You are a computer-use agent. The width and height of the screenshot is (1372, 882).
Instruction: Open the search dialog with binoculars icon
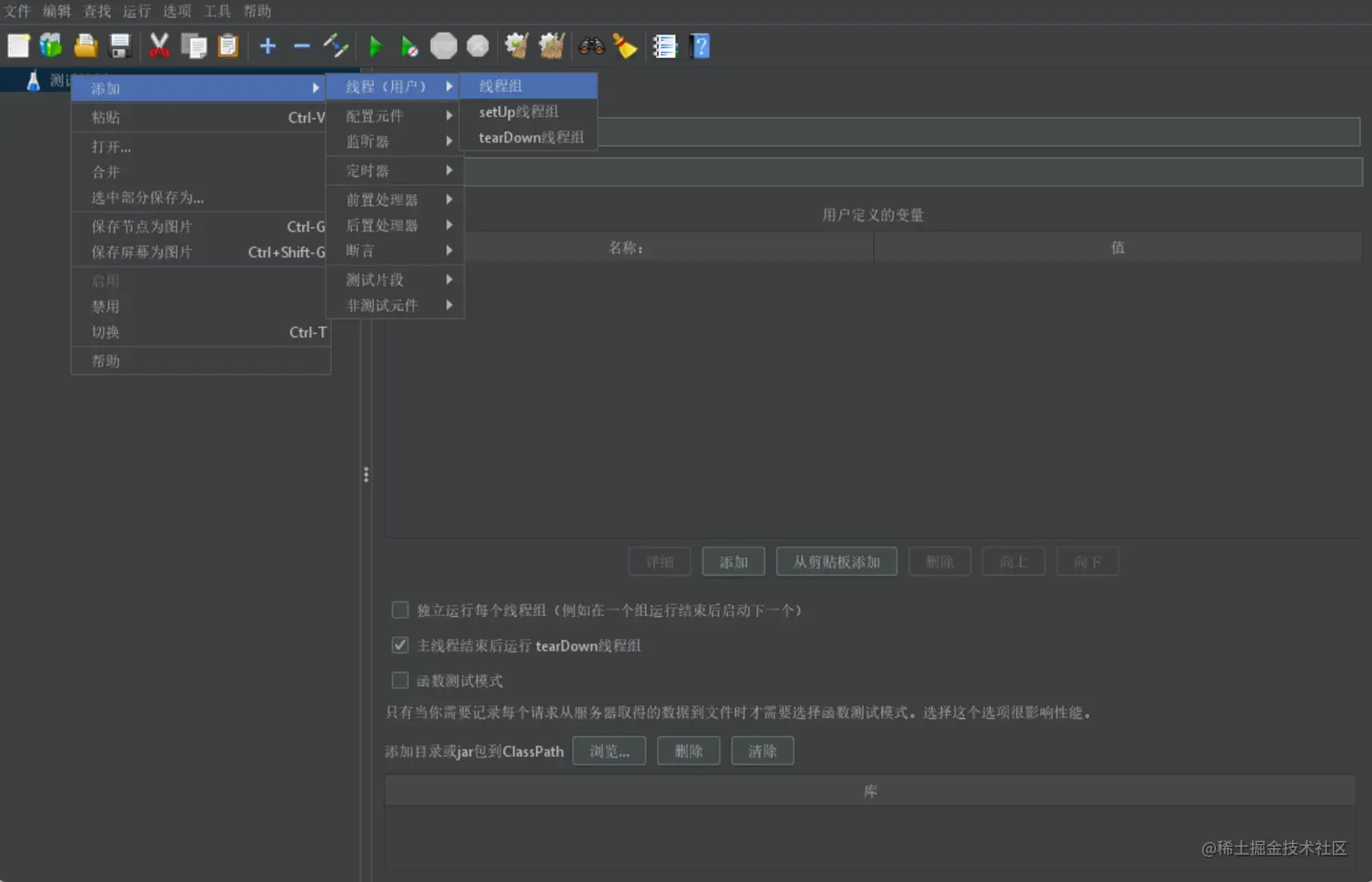[592, 46]
